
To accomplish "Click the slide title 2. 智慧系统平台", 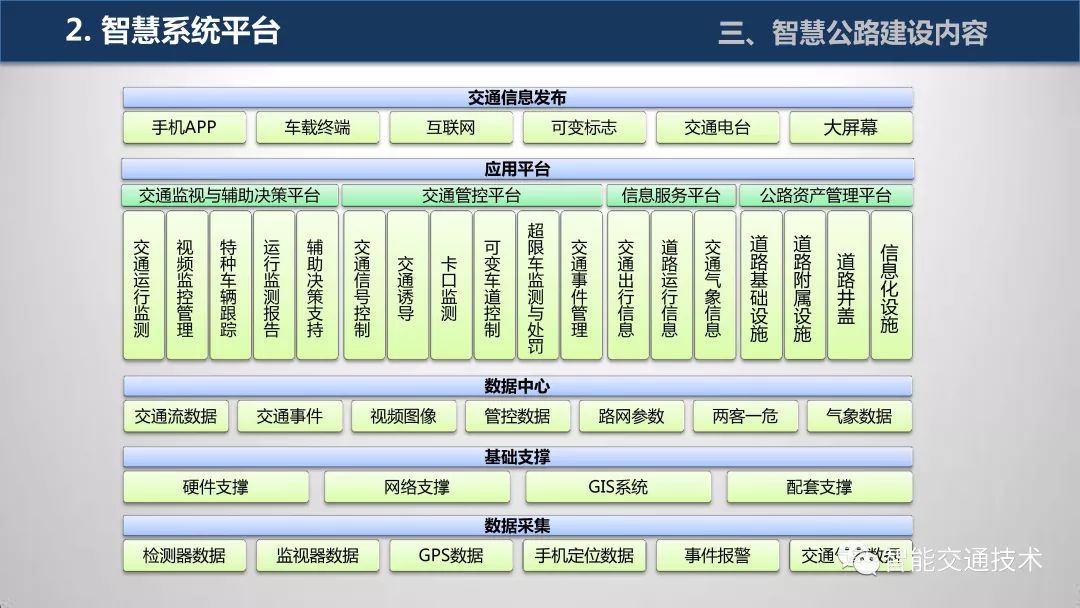I will [x=173, y=31].
